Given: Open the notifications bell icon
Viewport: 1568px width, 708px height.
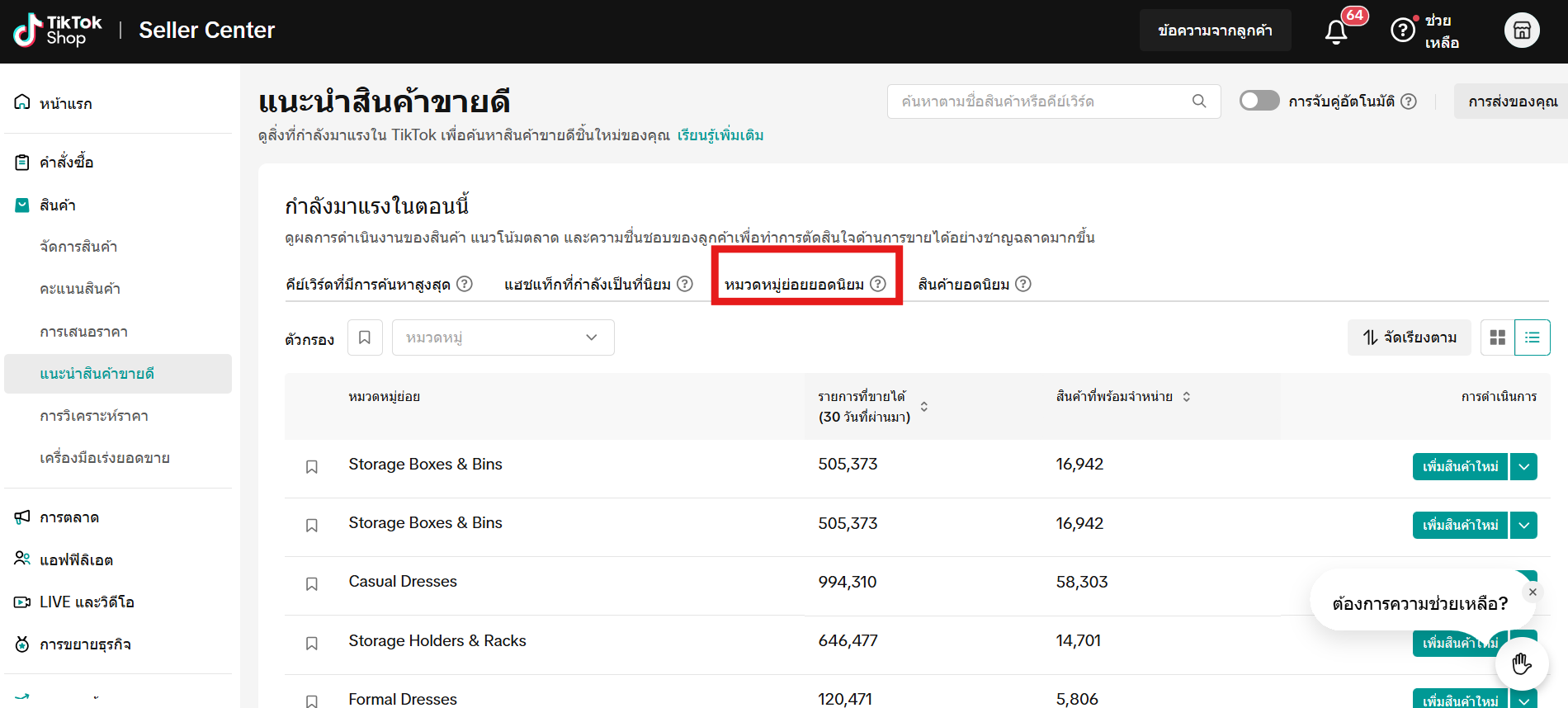Looking at the screenshot, I should (x=1335, y=31).
